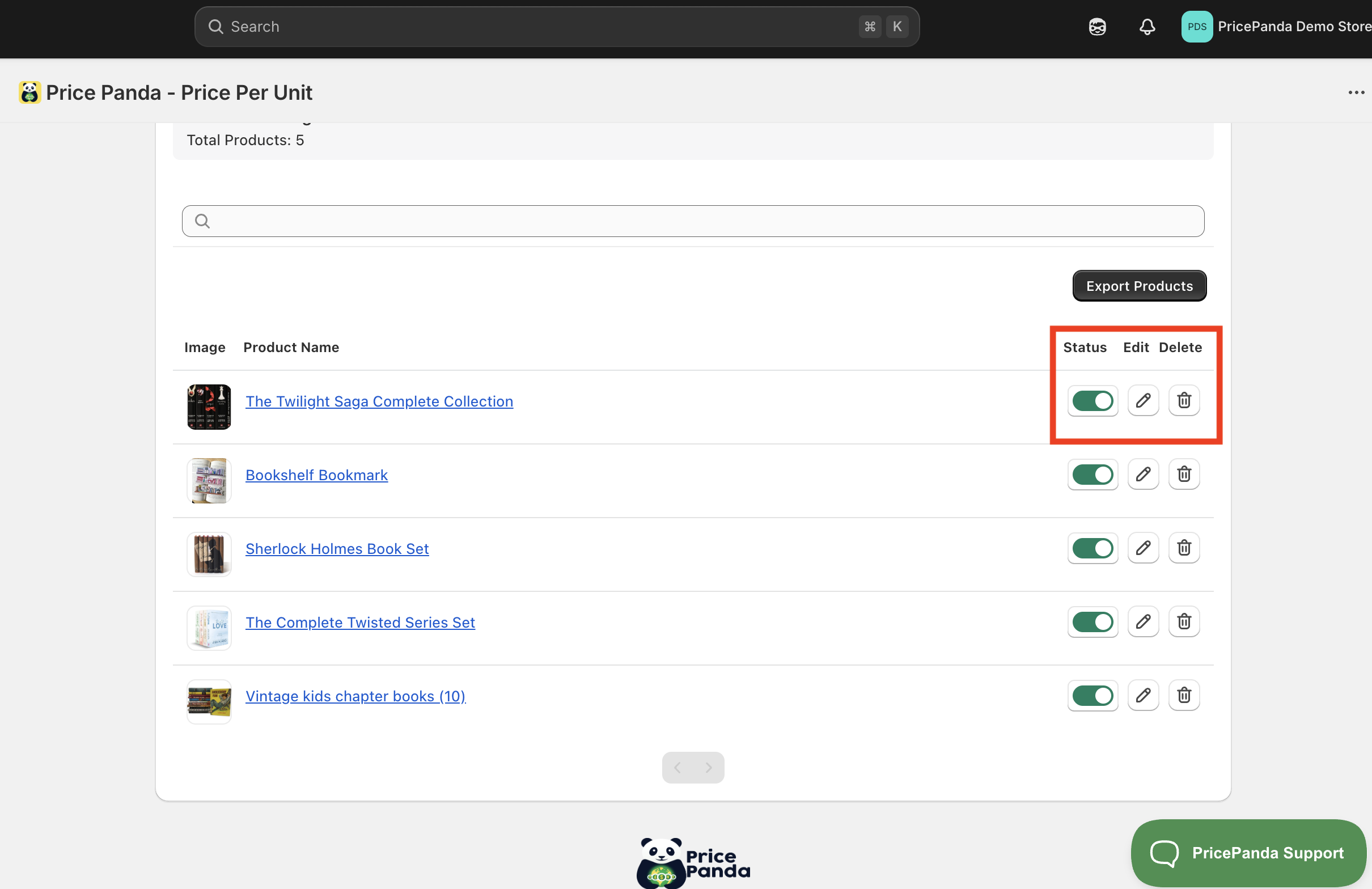Click Twilight Saga product thumbnail
This screenshot has width=1372, height=889.
click(209, 407)
